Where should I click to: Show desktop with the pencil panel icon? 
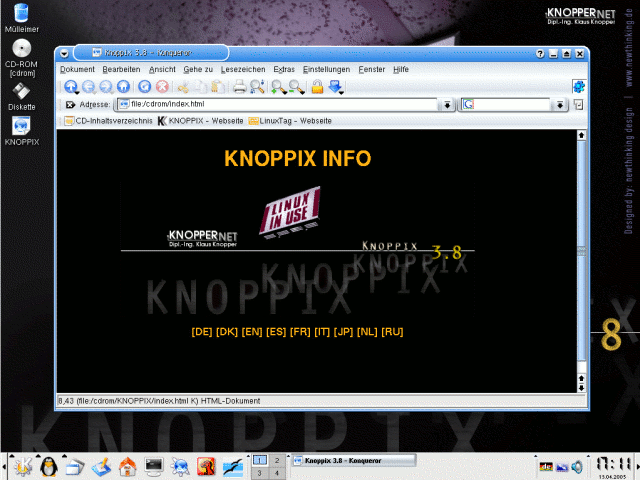(101, 467)
